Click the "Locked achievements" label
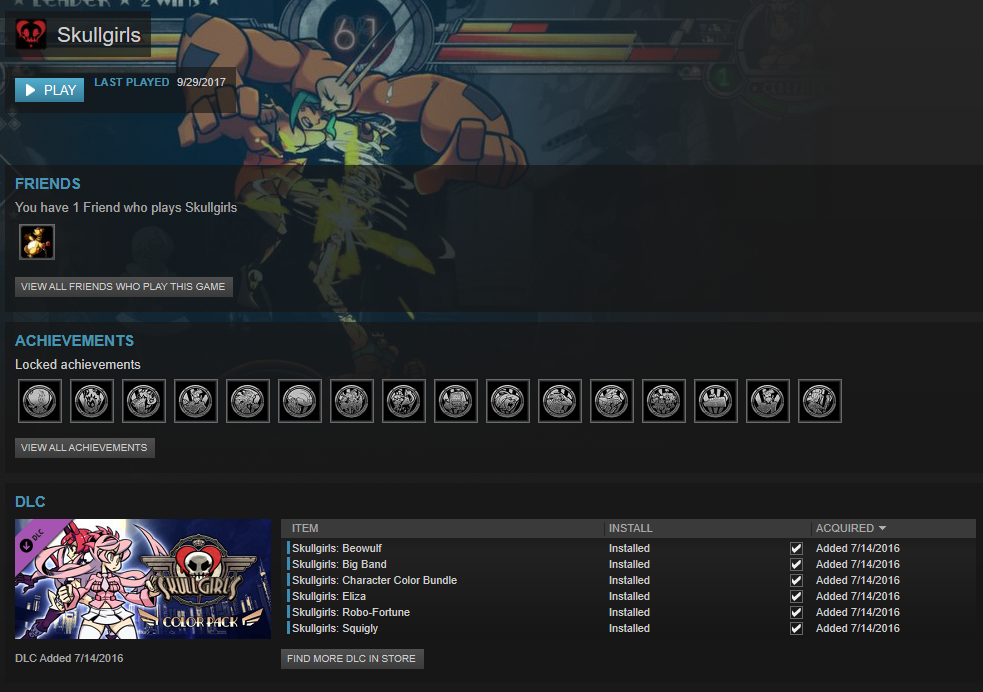Image resolution: width=983 pixels, height=692 pixels. (78, 365)
